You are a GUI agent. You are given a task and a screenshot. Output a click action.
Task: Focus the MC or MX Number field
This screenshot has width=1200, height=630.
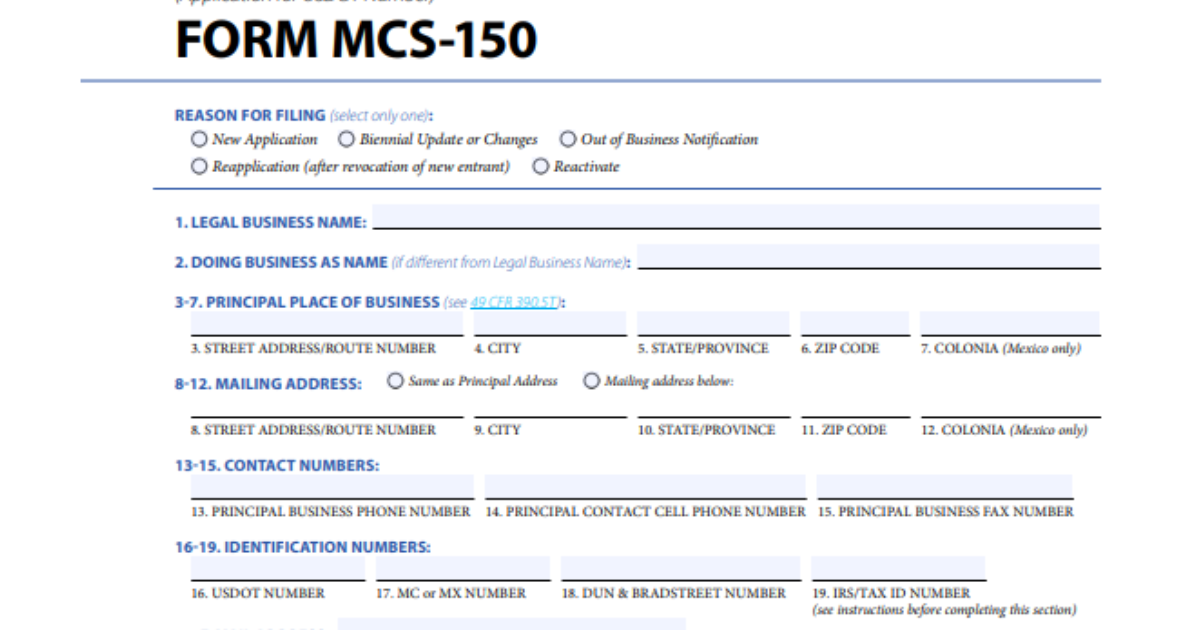coord(462,568)
